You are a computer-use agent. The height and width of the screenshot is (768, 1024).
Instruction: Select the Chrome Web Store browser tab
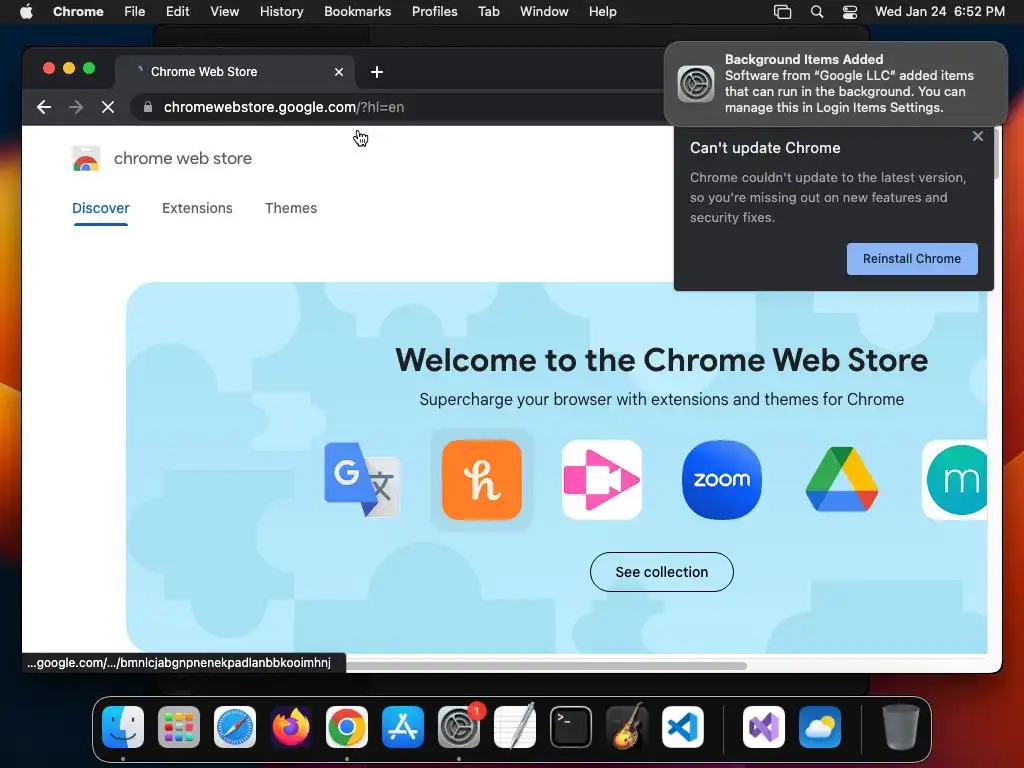point(235,72)
